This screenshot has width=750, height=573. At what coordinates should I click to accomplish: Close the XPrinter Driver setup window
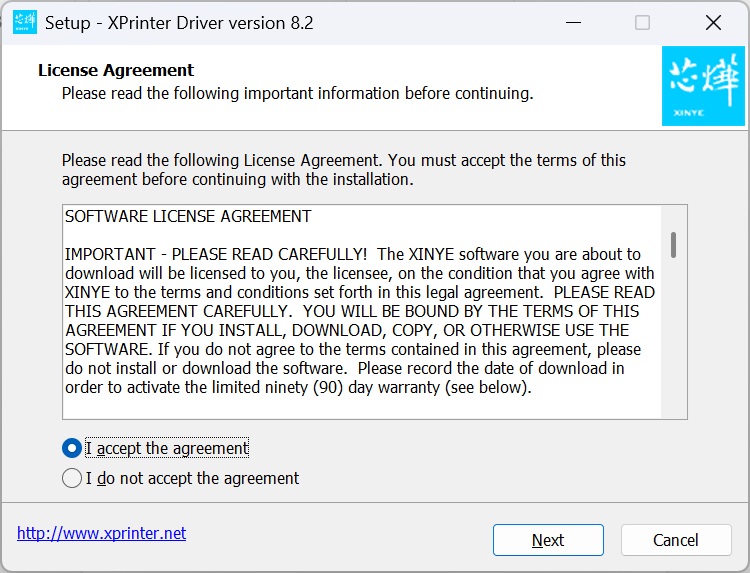pyautogui.click(x=712, y=22)
